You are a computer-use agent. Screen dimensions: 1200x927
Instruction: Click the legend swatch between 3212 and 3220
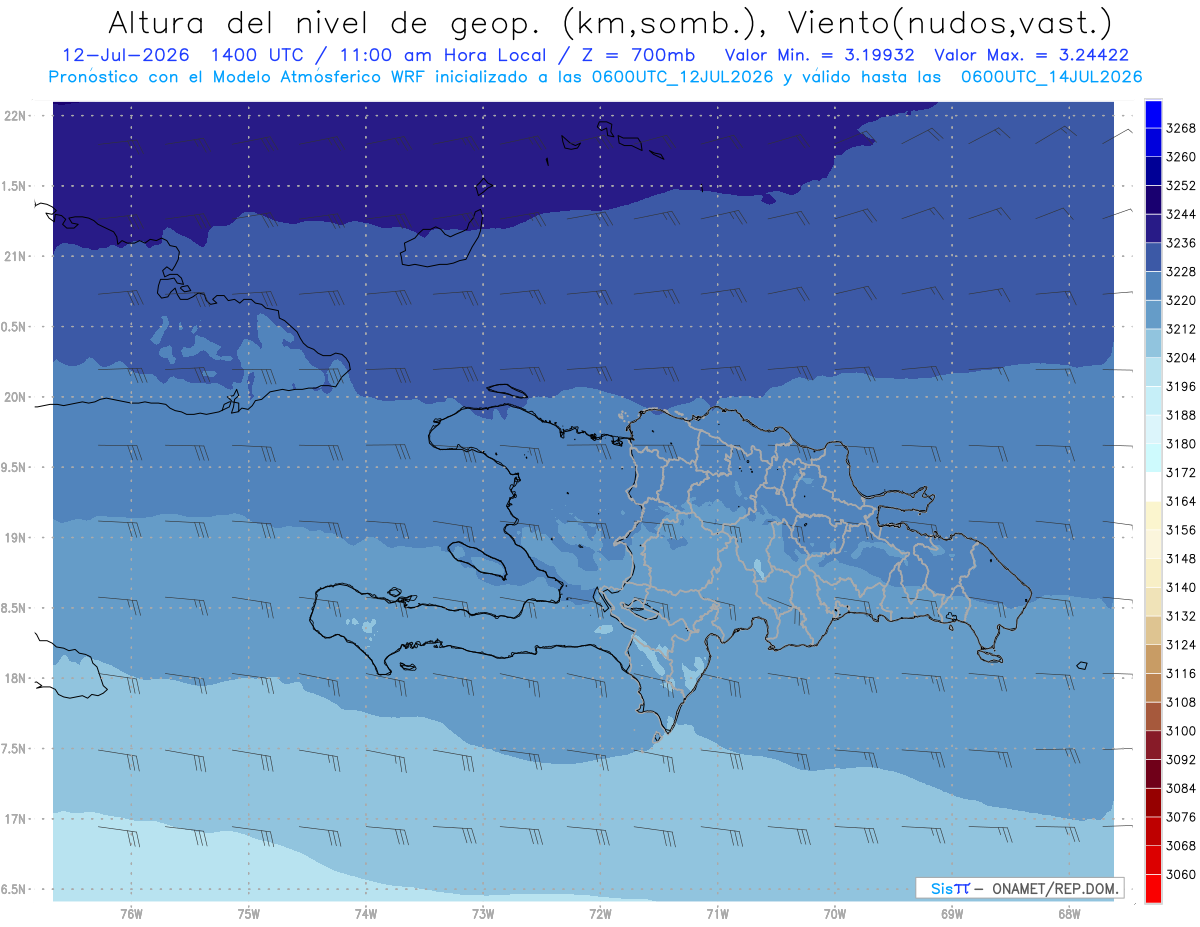point(1153,314)
